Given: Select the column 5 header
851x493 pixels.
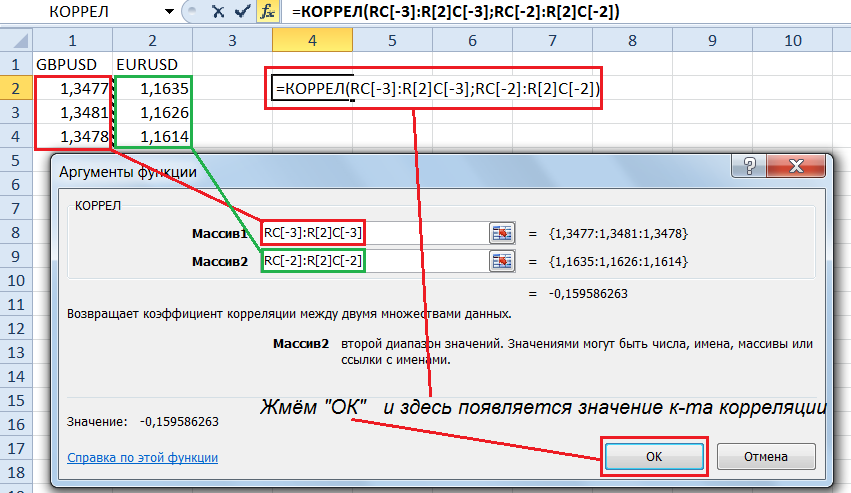Looking at the screenshot, I should click(x=390, y=41).
